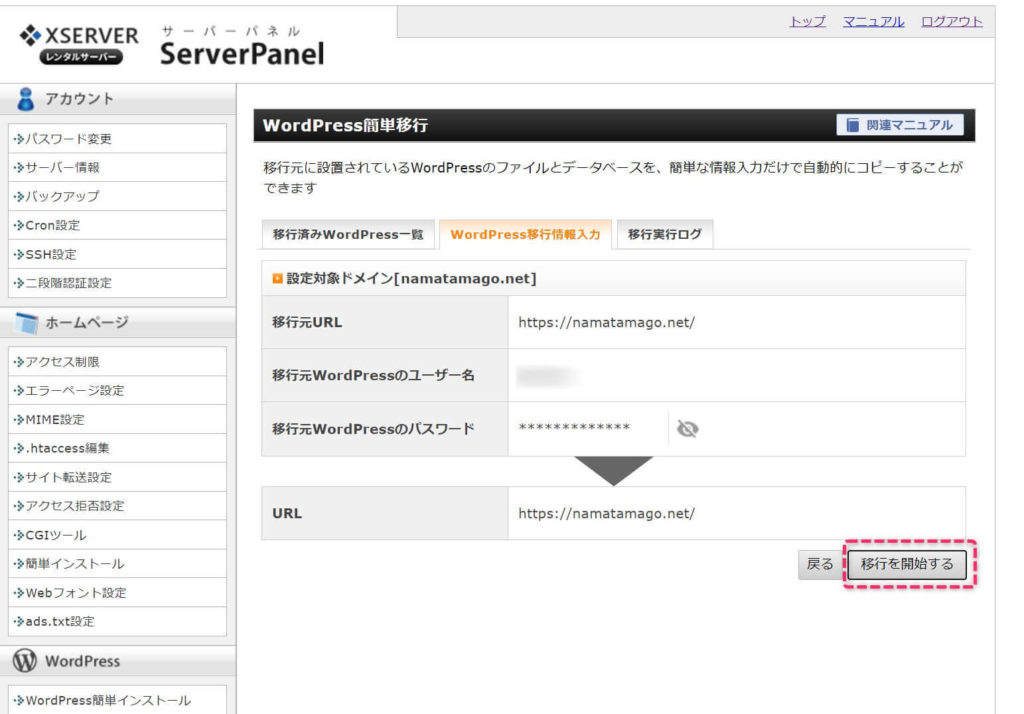
Task: Click the ログアウト link
Action: click(x=952, y=22)
